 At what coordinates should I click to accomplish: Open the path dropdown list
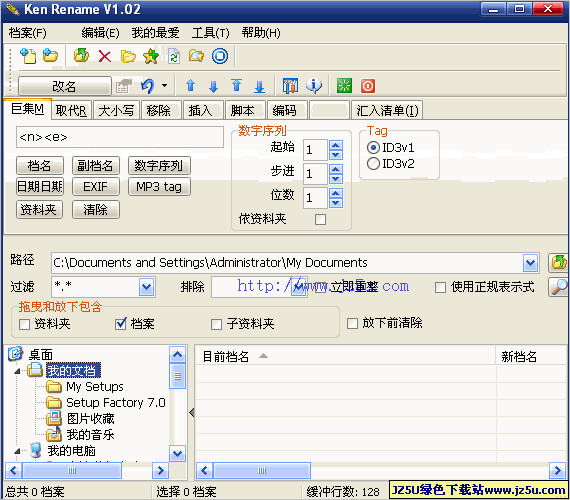531,263
